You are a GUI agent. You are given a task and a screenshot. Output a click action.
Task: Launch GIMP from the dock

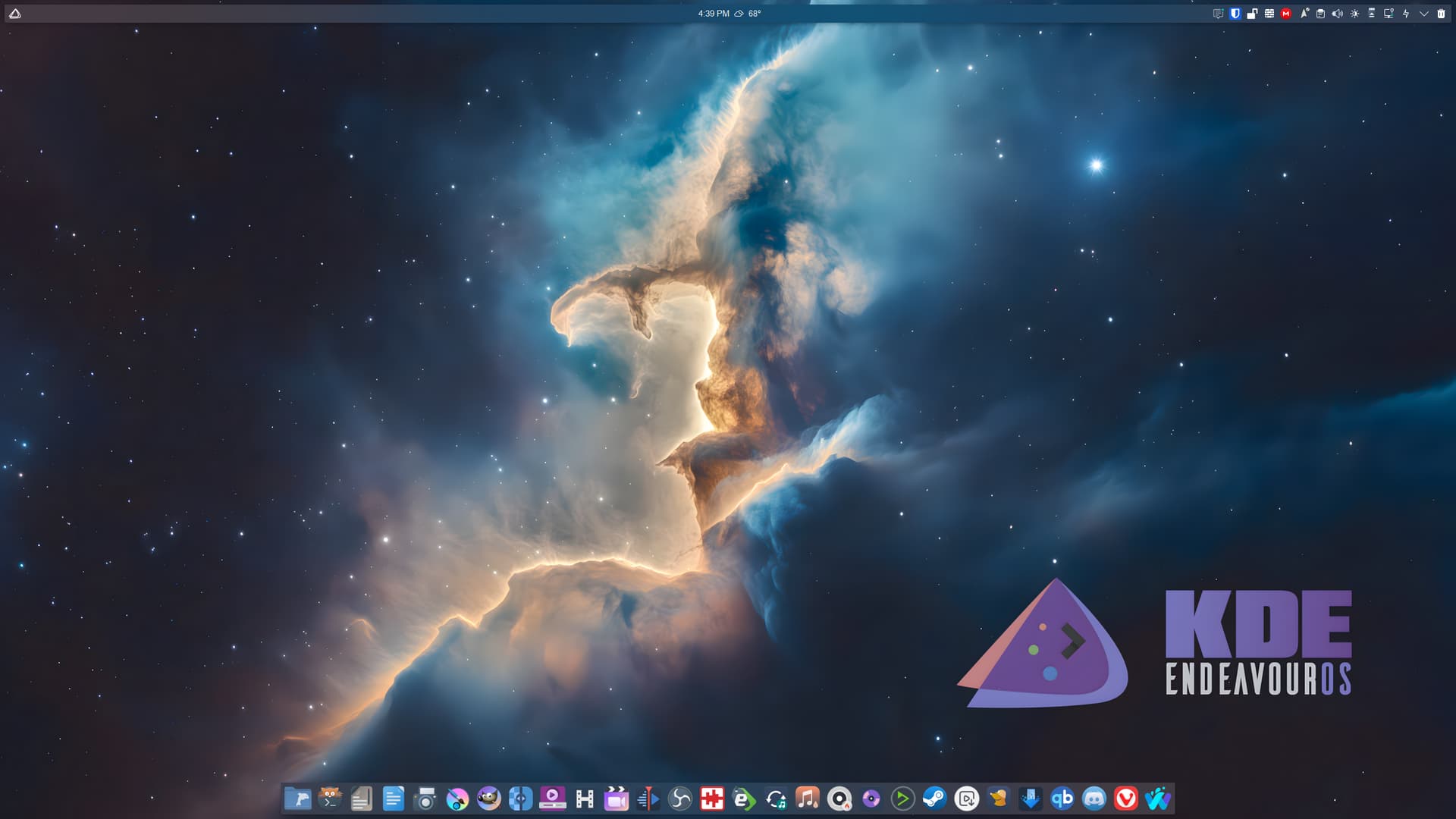489,799
